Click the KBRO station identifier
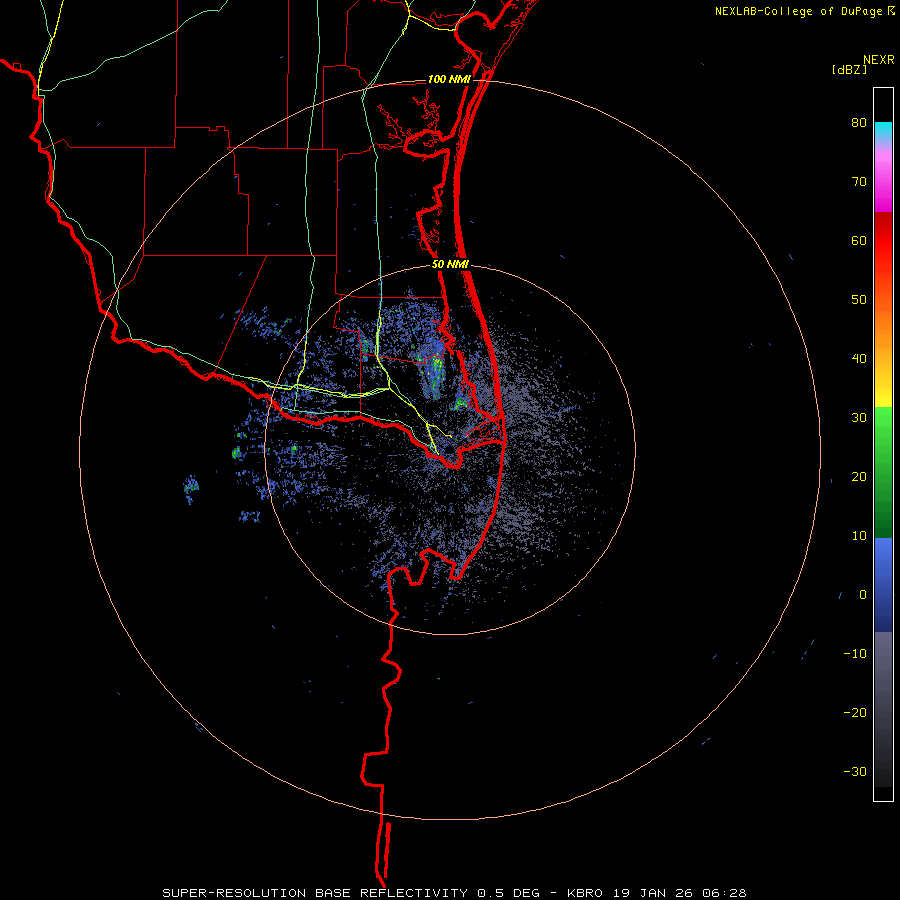The image size is (900, 900). click(x=585, y=893)
